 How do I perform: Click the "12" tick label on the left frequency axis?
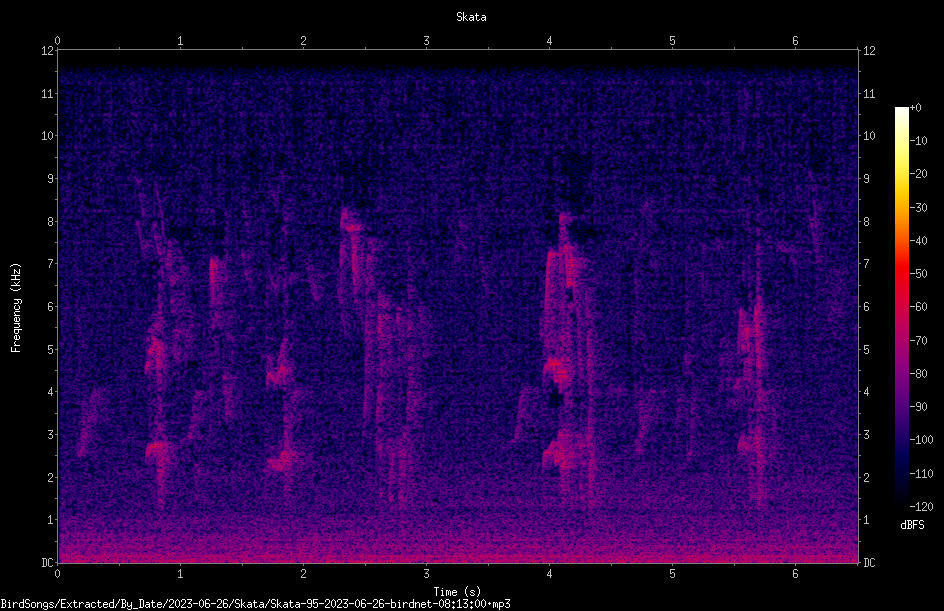48,51
